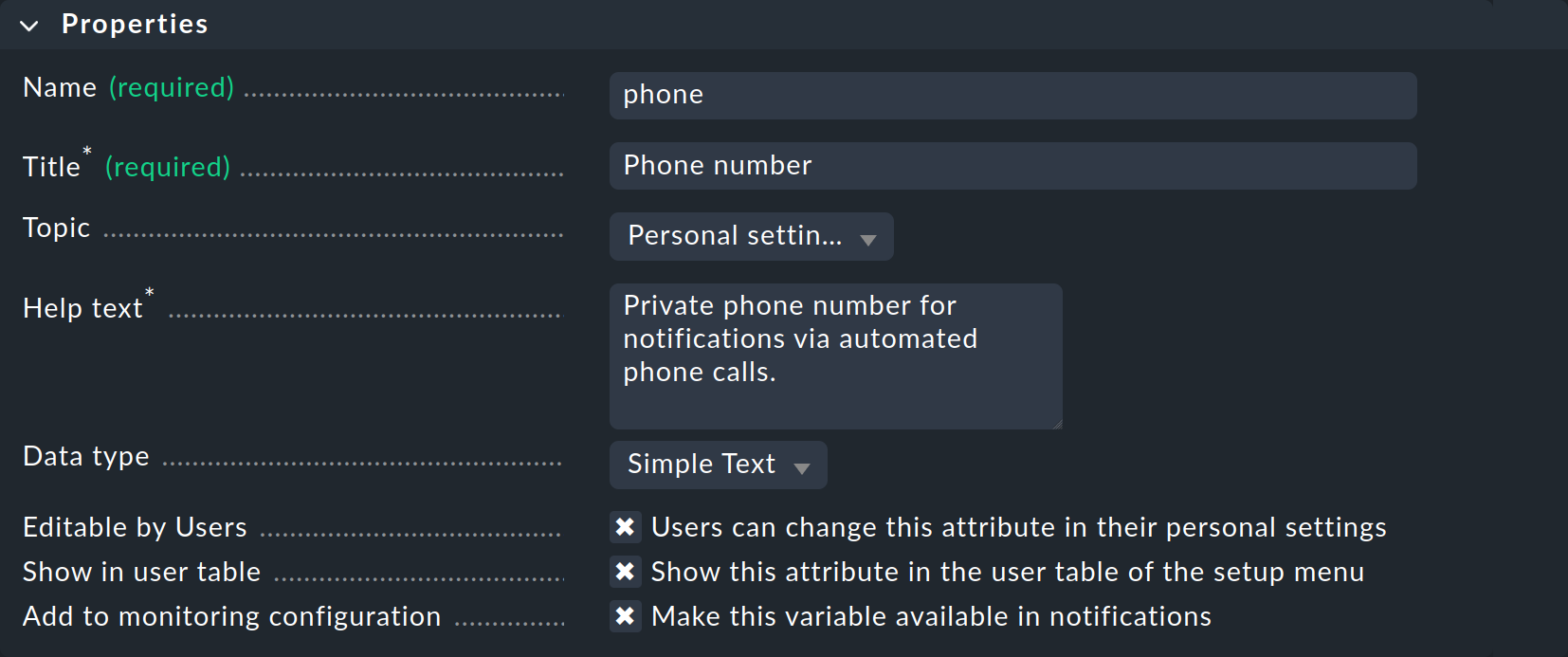
Task: Click the 'Title (required)' label
Action: point(126,166)
